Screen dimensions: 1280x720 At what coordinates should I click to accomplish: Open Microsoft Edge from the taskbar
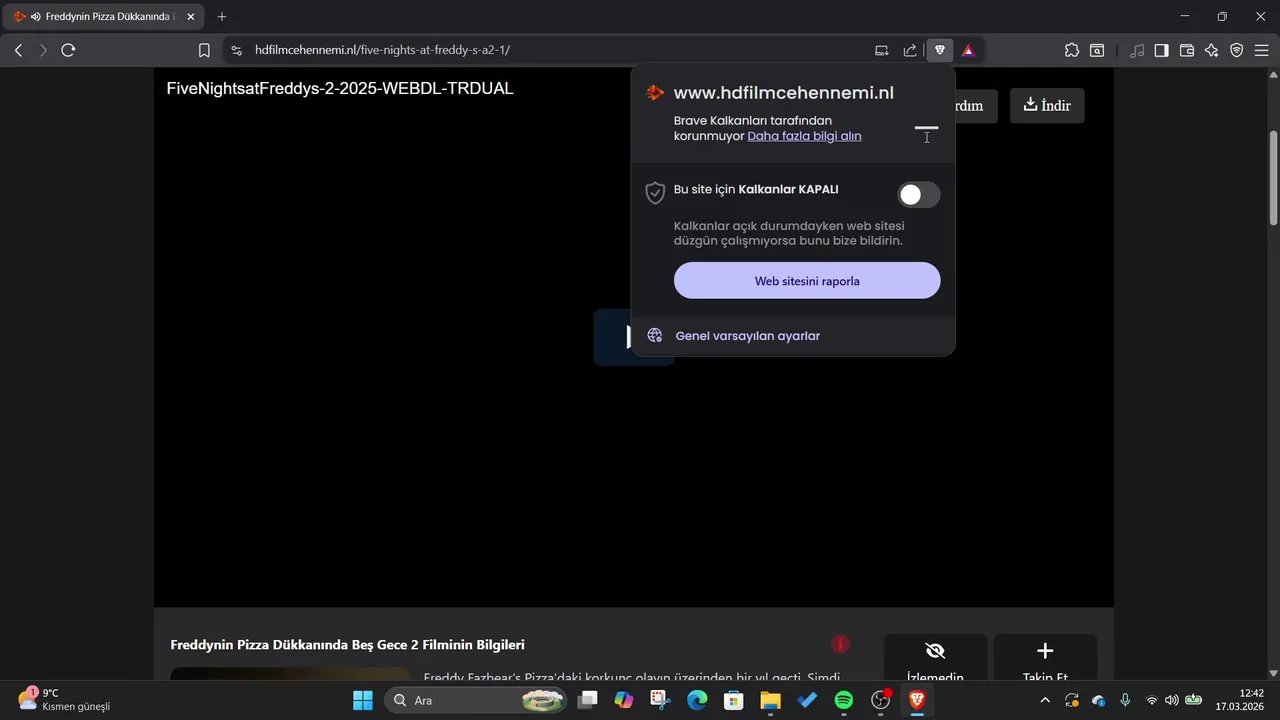point(697,700)
